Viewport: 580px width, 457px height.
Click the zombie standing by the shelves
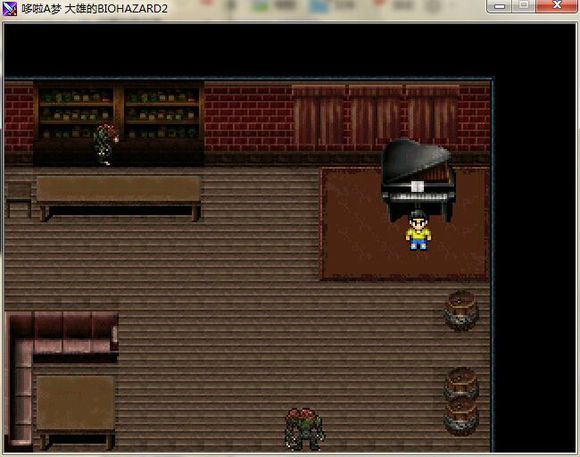point(105,144)
